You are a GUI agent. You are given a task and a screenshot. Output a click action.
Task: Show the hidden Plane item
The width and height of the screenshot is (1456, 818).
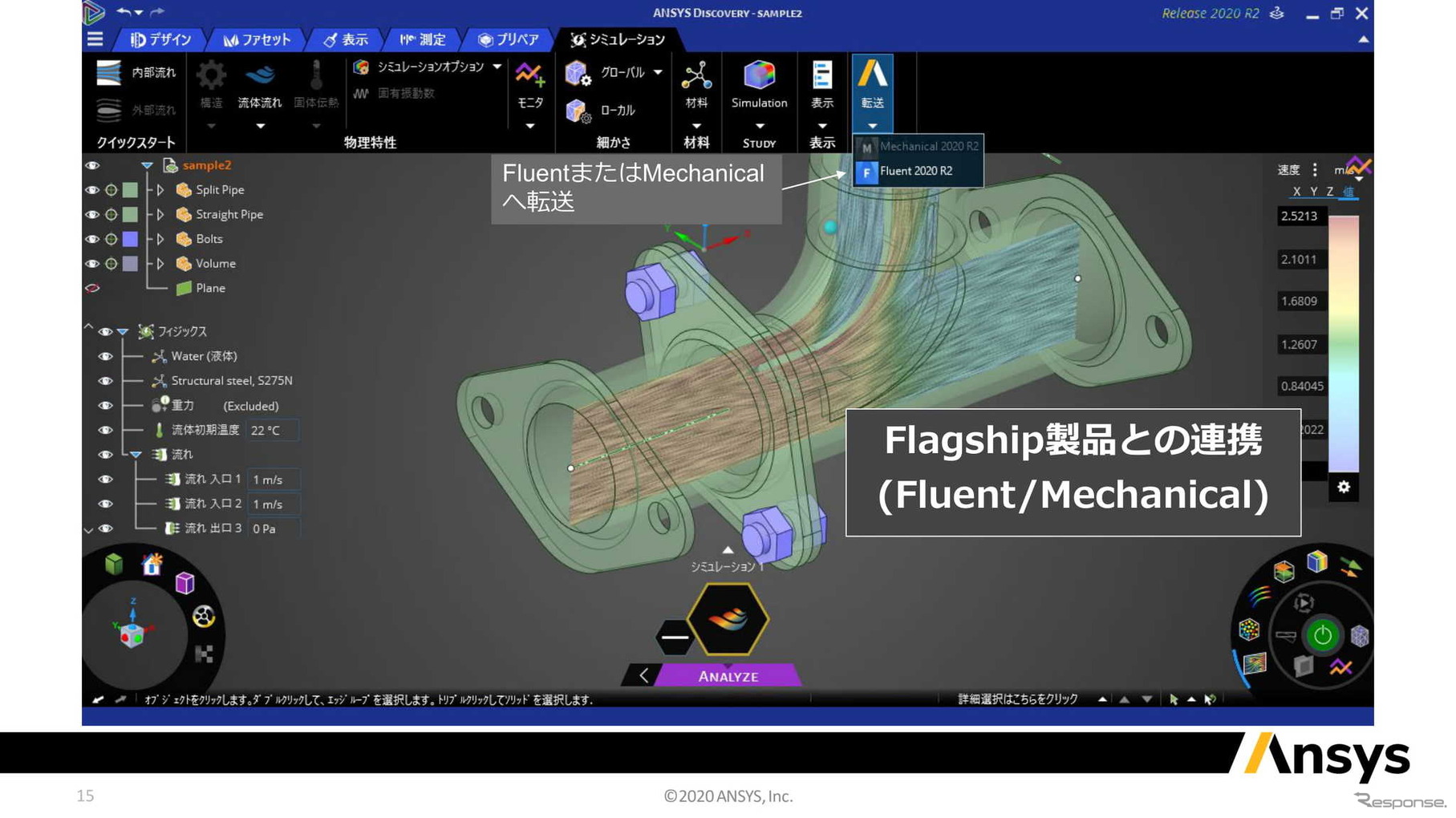92,288
